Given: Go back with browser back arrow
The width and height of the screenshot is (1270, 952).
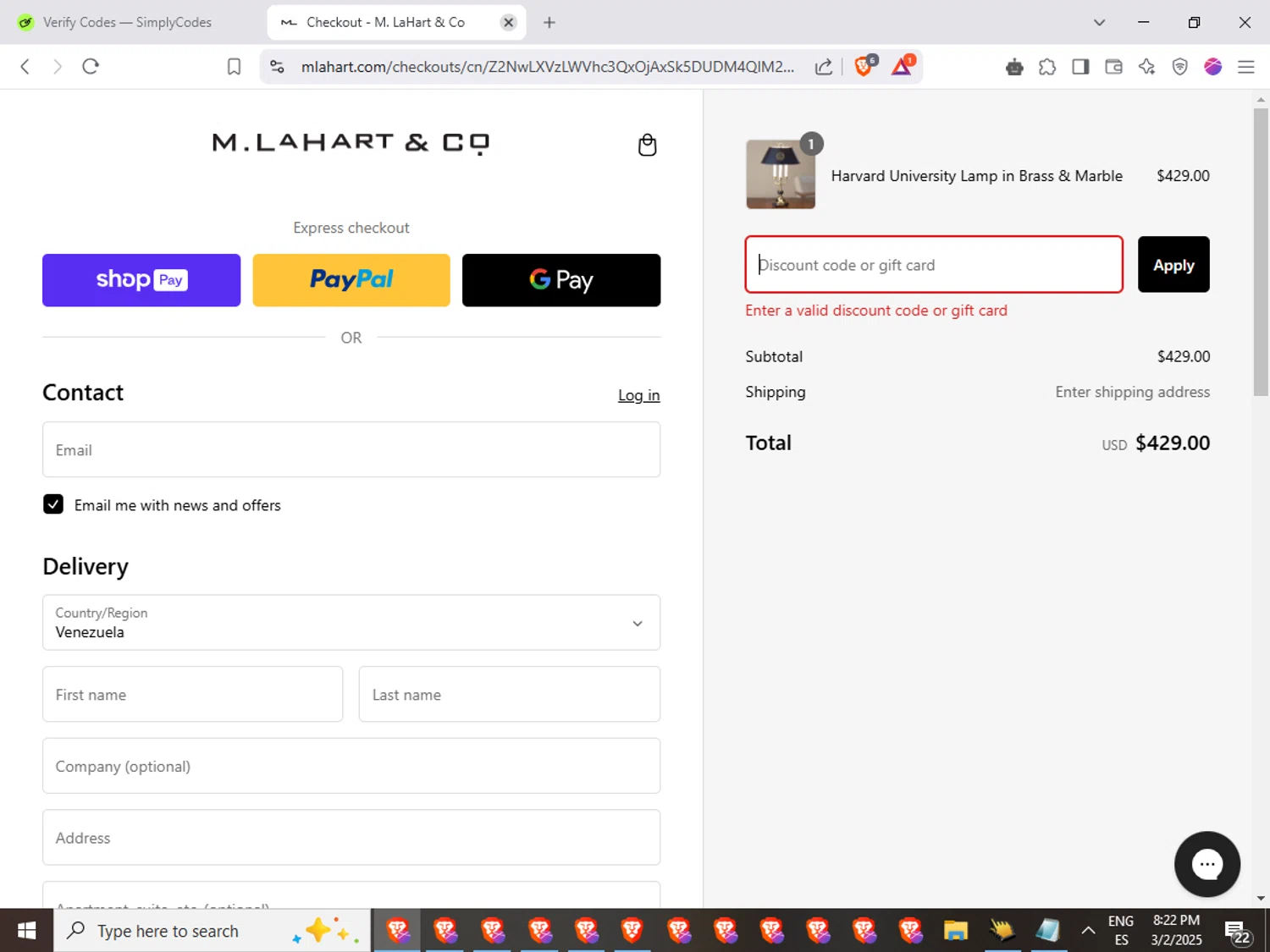Looking at the screenshot, I should pos(25,67).
